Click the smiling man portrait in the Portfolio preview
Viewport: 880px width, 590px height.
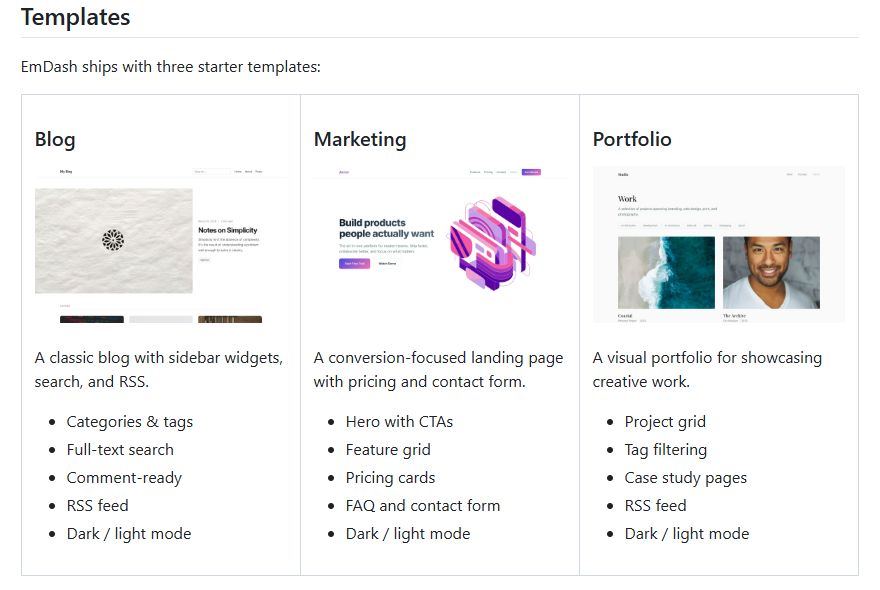(x=771, y=272)
